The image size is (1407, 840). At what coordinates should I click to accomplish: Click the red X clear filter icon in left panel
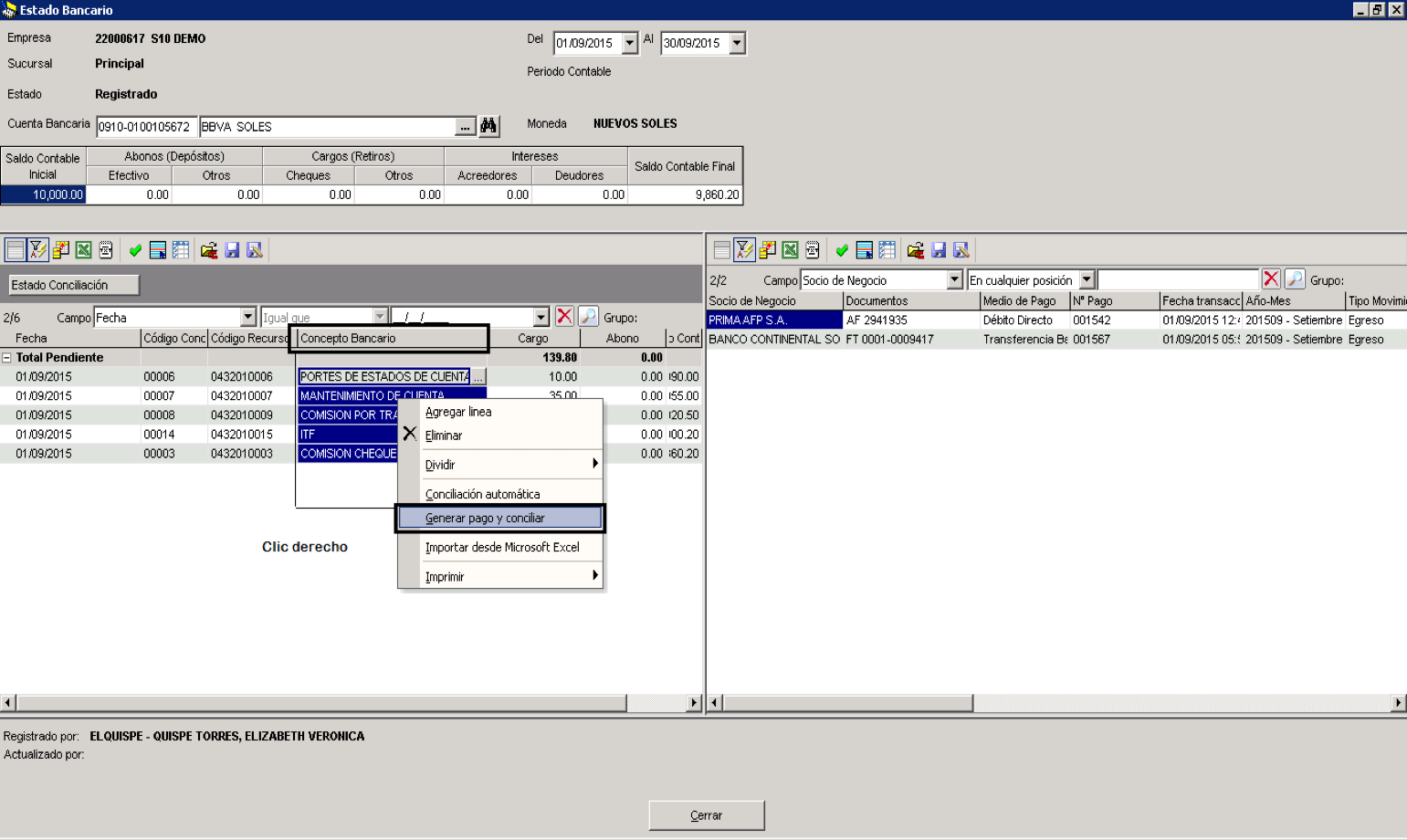tap(565, 317)
